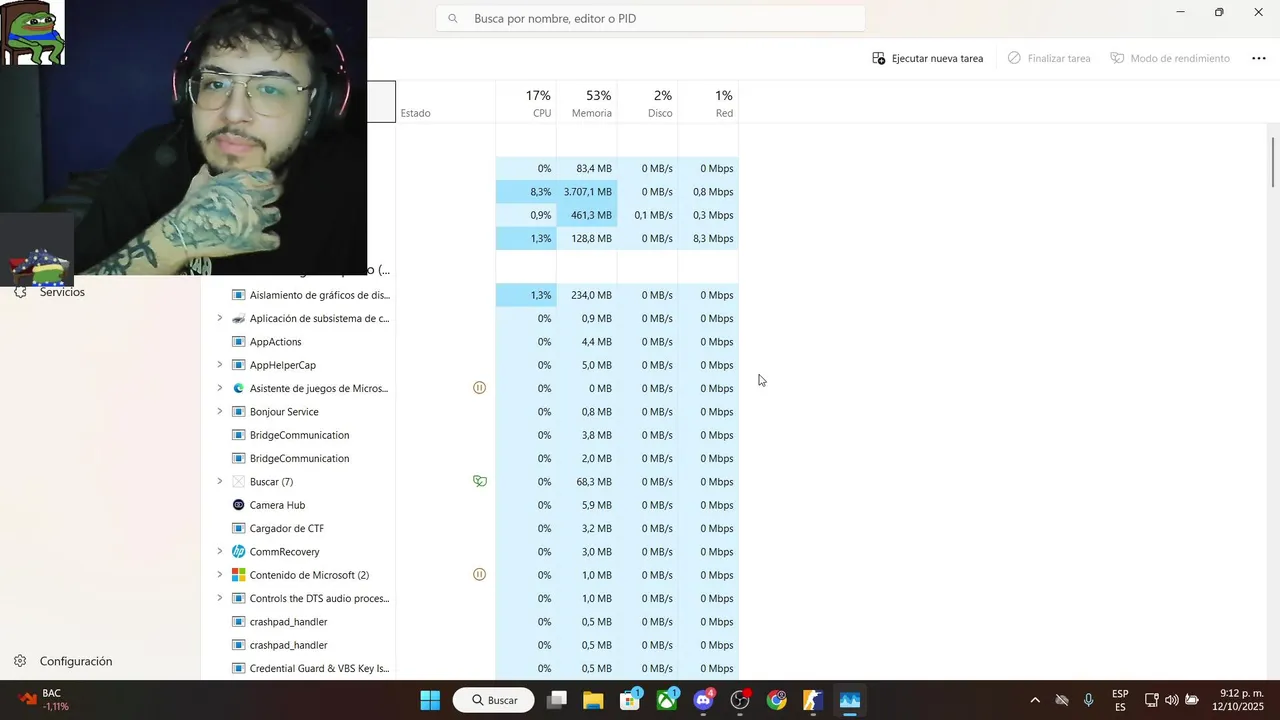1280x720 pixels.
Task: Open the Xbox app from the taskbar
Action: point(667,700)
